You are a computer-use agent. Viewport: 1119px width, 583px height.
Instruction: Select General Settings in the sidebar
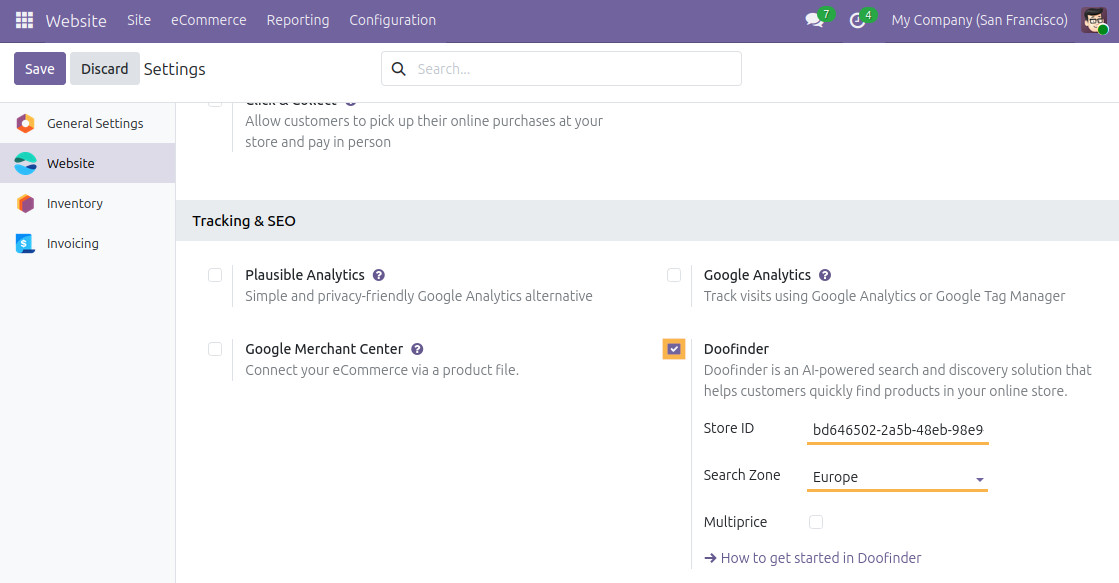(x=87, y=123)
